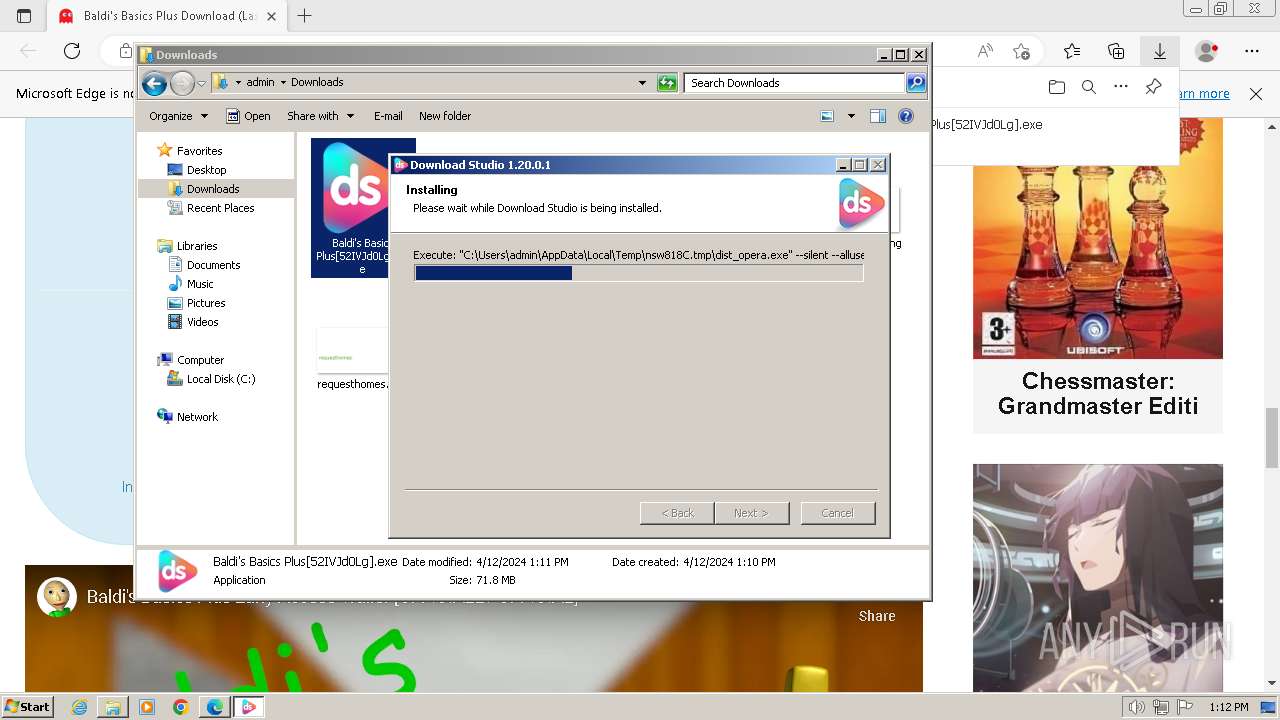
Task: Click the Back button in the installer
Action: 677,513
